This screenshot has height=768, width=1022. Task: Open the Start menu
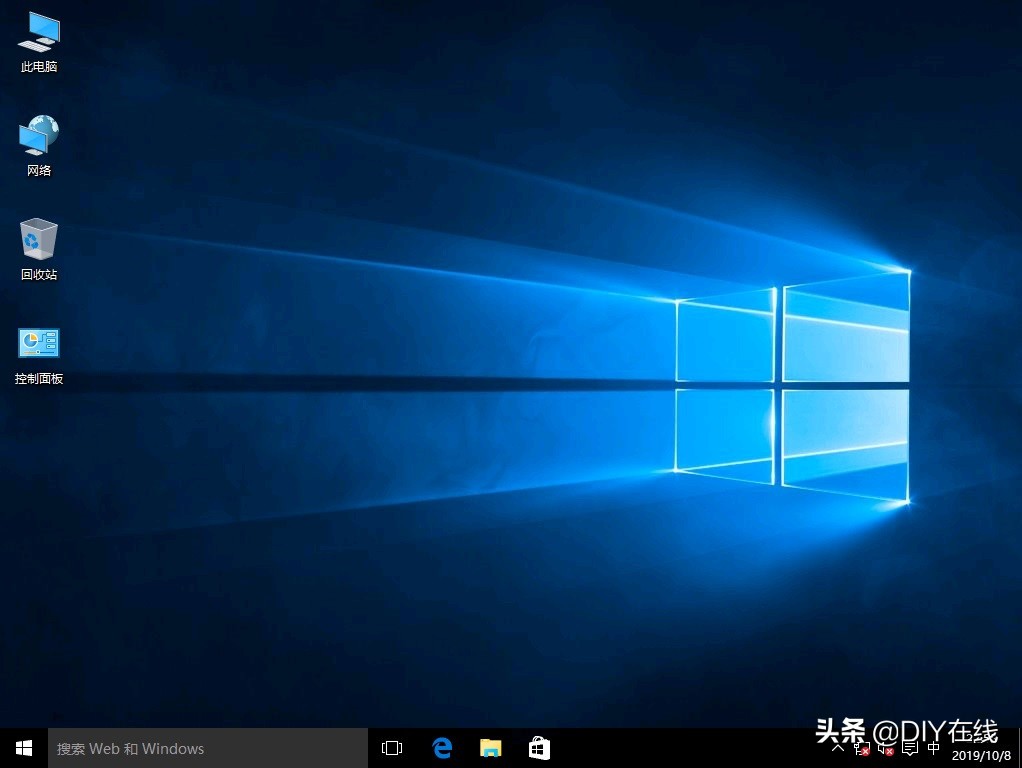pyautogui.click(x=22, y=747)
